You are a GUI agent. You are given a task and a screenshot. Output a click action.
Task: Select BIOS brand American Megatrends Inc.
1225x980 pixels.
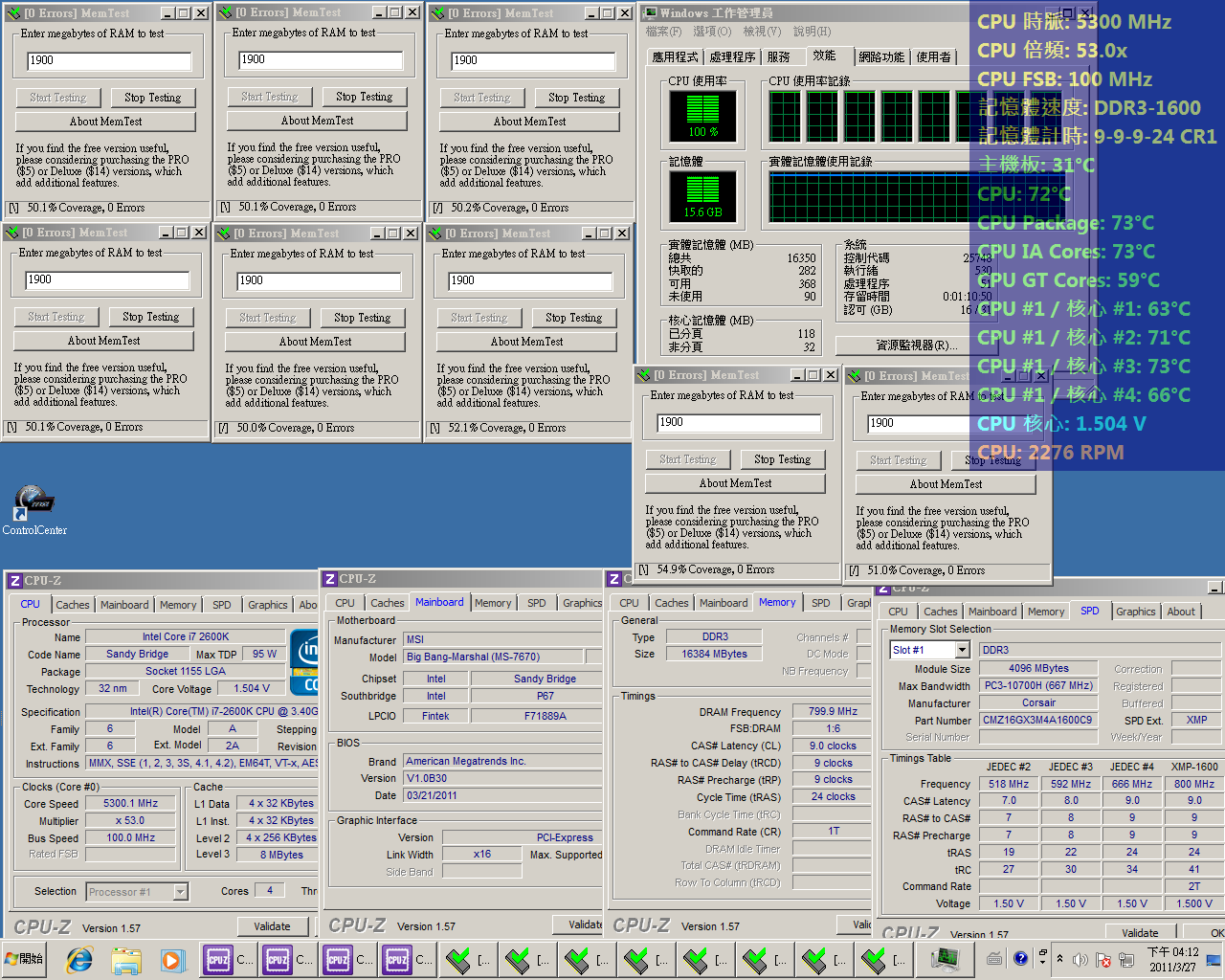click(502, 761)
